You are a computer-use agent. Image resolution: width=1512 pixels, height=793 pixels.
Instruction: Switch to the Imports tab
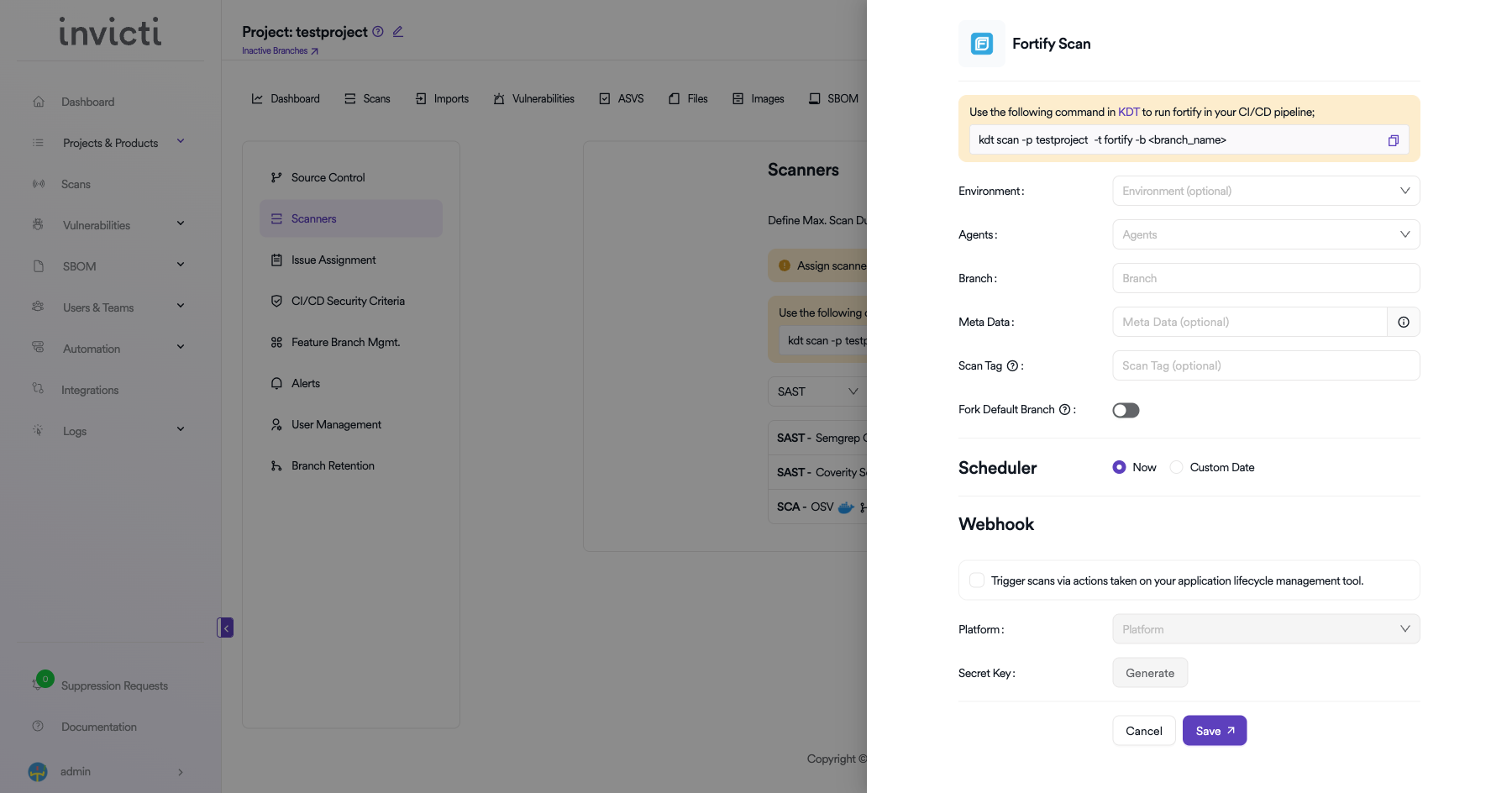pyautogui.click(x=442, y=98)
